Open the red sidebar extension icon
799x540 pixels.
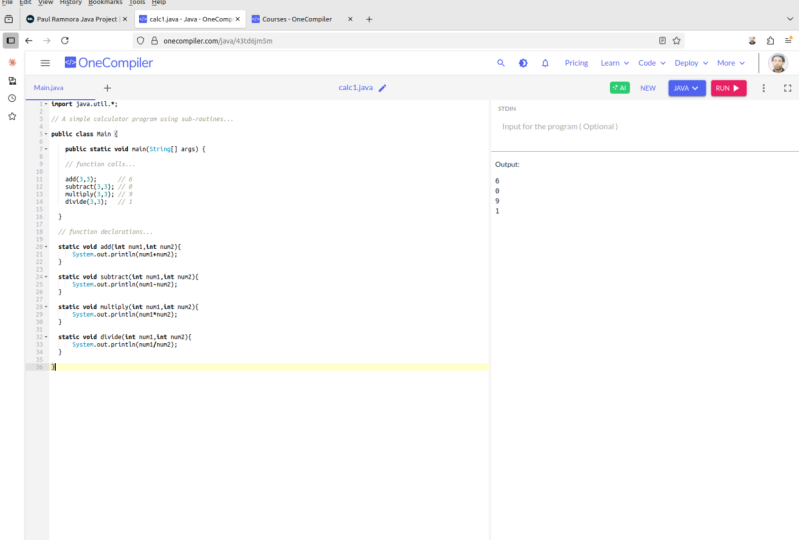tap(12, 62)
